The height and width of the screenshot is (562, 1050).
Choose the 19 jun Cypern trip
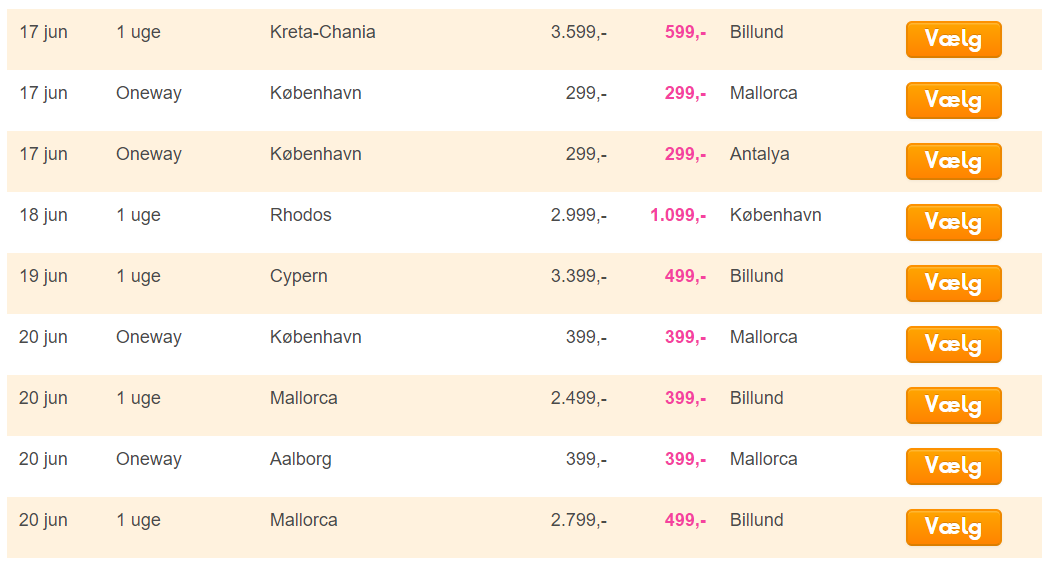953,283
